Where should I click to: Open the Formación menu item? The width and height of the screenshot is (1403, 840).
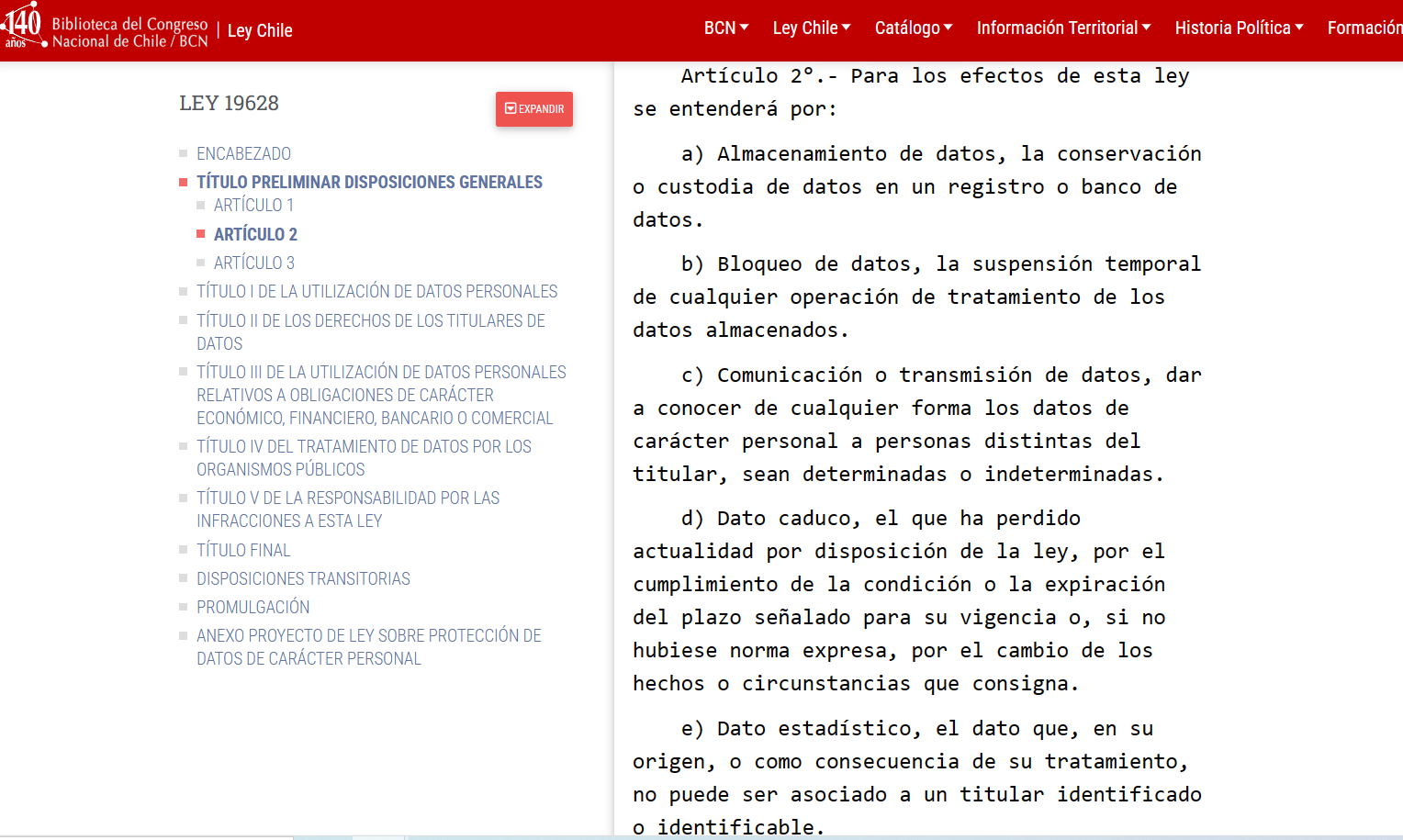point(1364,28)
